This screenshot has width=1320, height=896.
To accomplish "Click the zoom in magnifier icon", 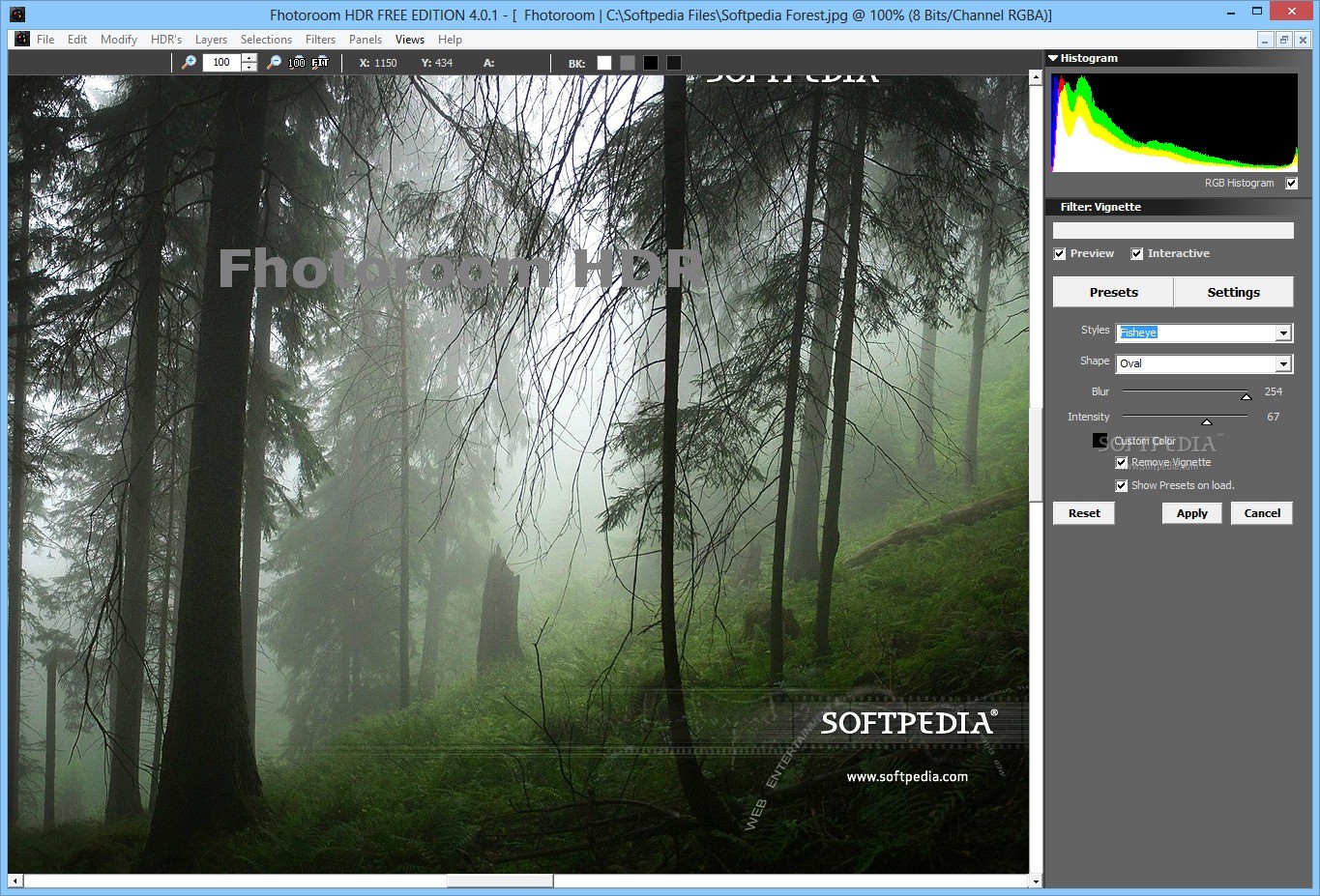I will click(190, 62).
